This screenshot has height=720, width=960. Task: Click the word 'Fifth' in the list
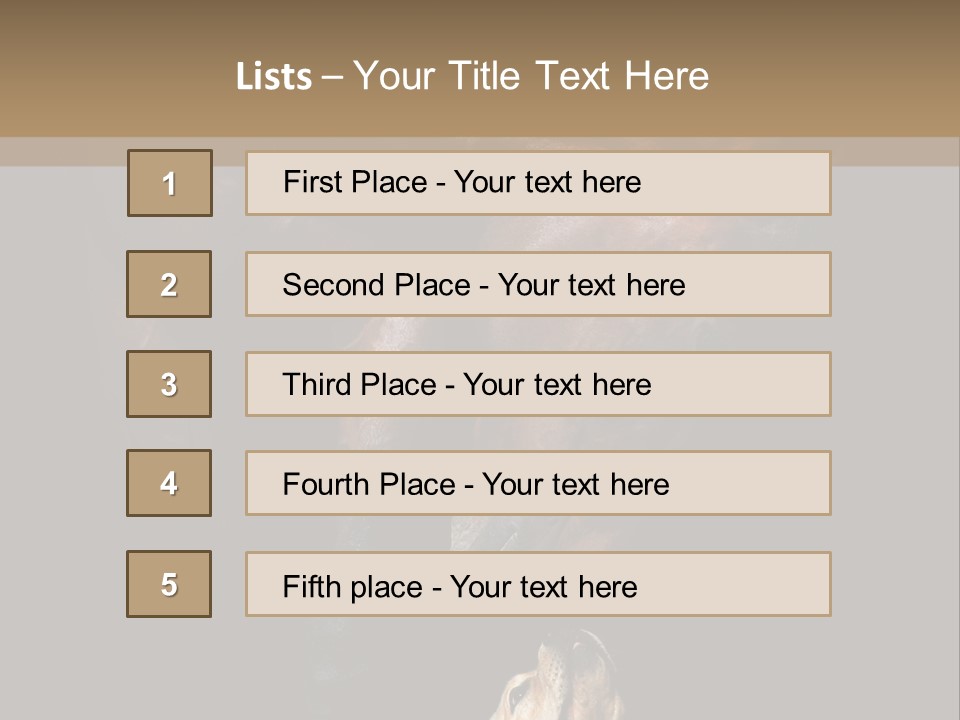coord(312,587)
